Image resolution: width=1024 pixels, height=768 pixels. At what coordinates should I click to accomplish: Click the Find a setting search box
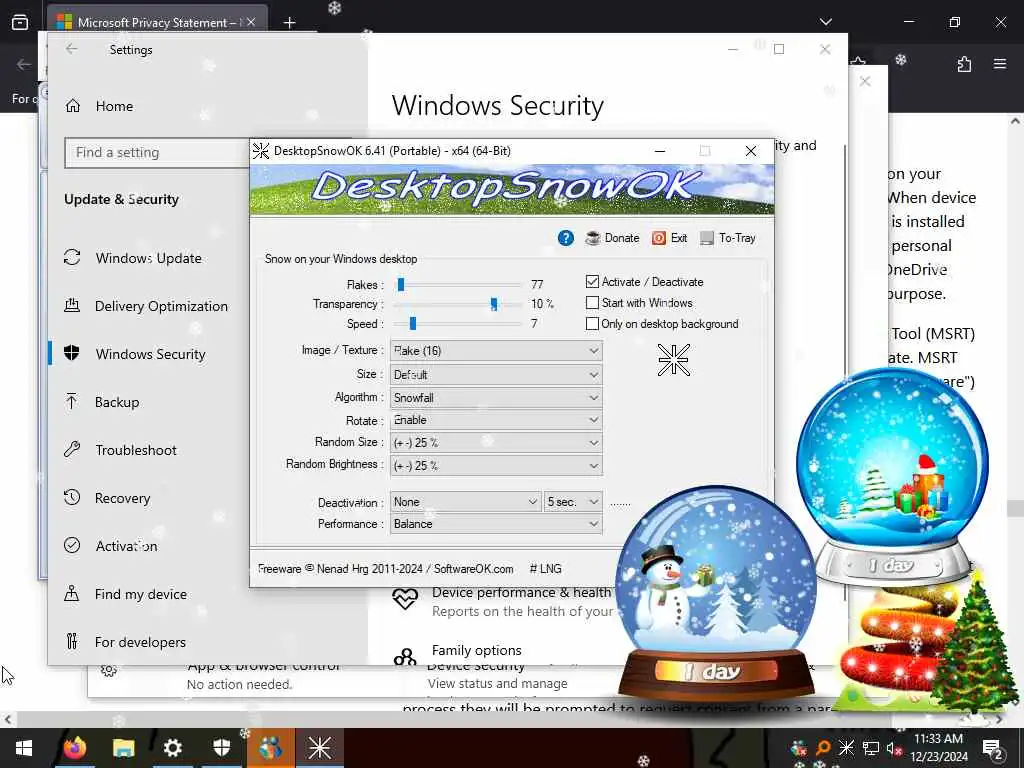(x=157, y=152)
